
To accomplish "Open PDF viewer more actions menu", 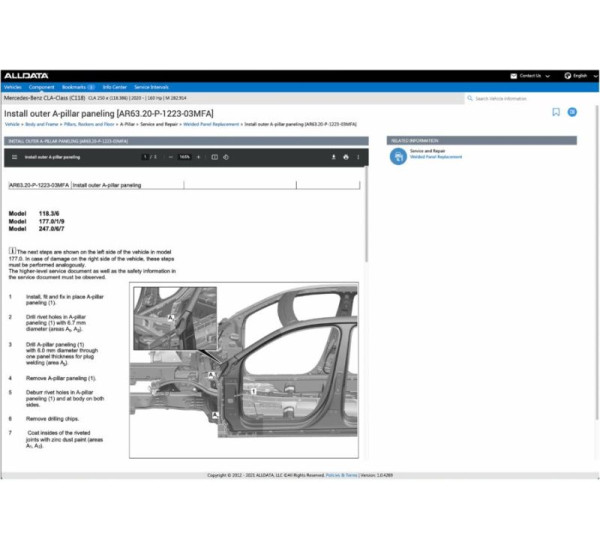I will 359,157.
